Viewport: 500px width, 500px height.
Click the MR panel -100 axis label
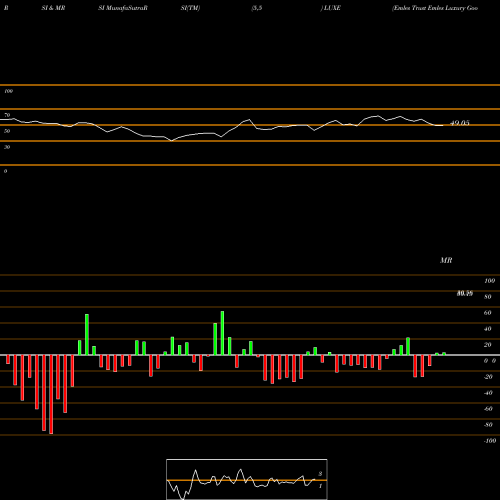490,441
